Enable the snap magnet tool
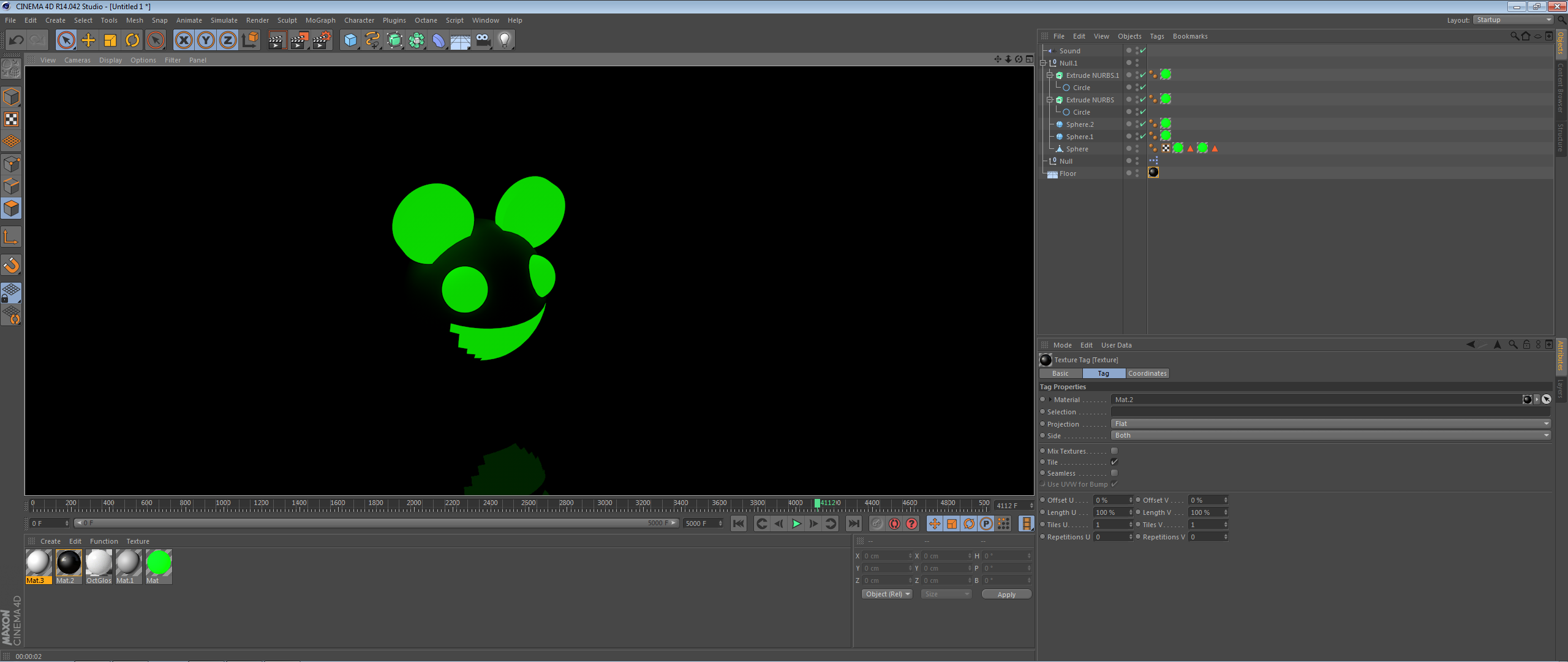 (x=11, y=265)
